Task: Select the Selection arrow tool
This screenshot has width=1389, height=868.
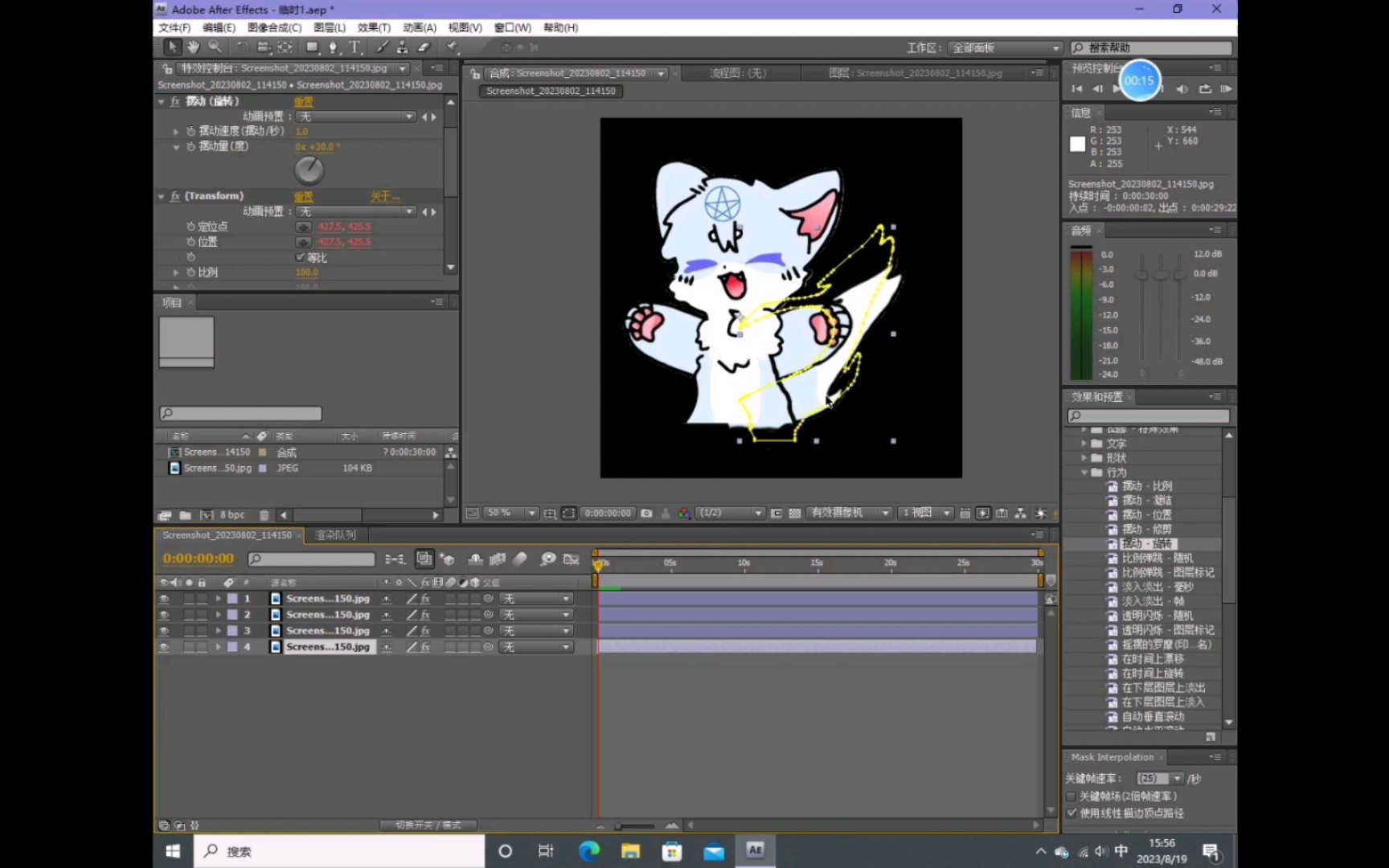Action: point(172,47)
